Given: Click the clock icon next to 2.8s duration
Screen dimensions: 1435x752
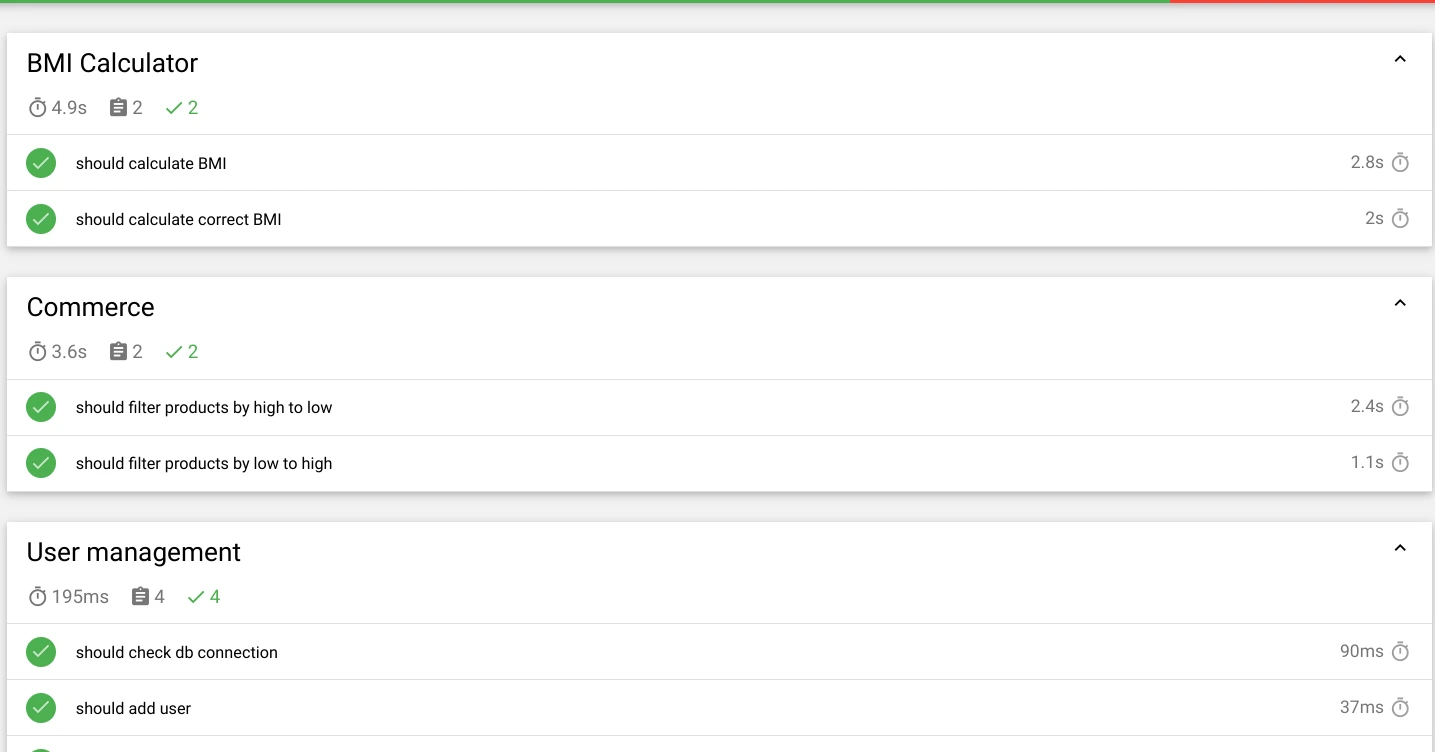Looking at the screenshot, I should pos(1400,162).
